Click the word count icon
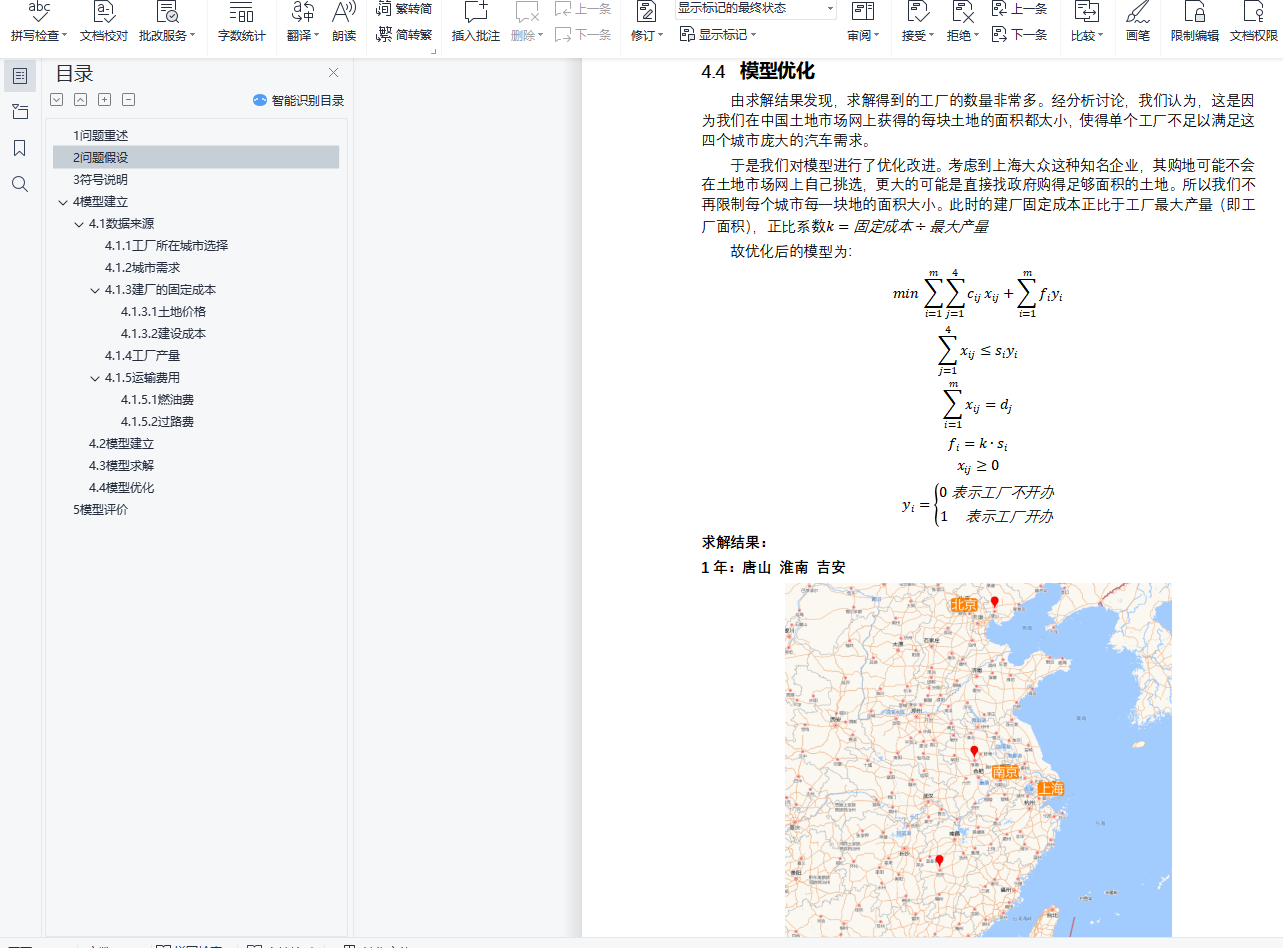 point(241,22)
